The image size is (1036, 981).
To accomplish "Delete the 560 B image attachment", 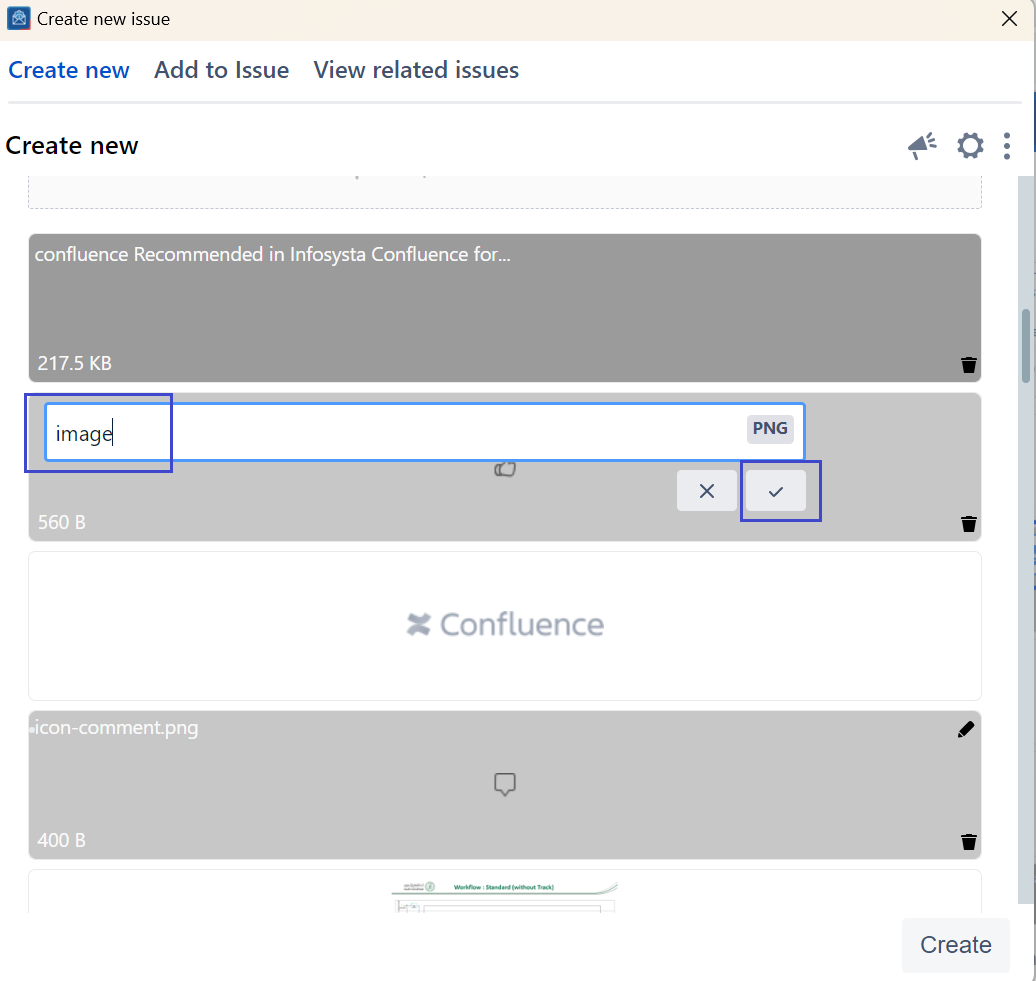I will 968,524.
